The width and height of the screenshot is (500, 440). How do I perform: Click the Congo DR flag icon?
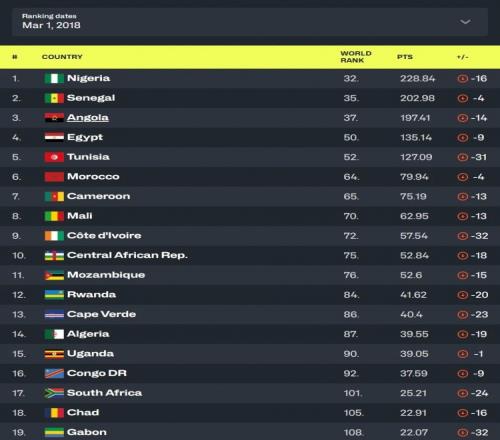coord(54,373)
